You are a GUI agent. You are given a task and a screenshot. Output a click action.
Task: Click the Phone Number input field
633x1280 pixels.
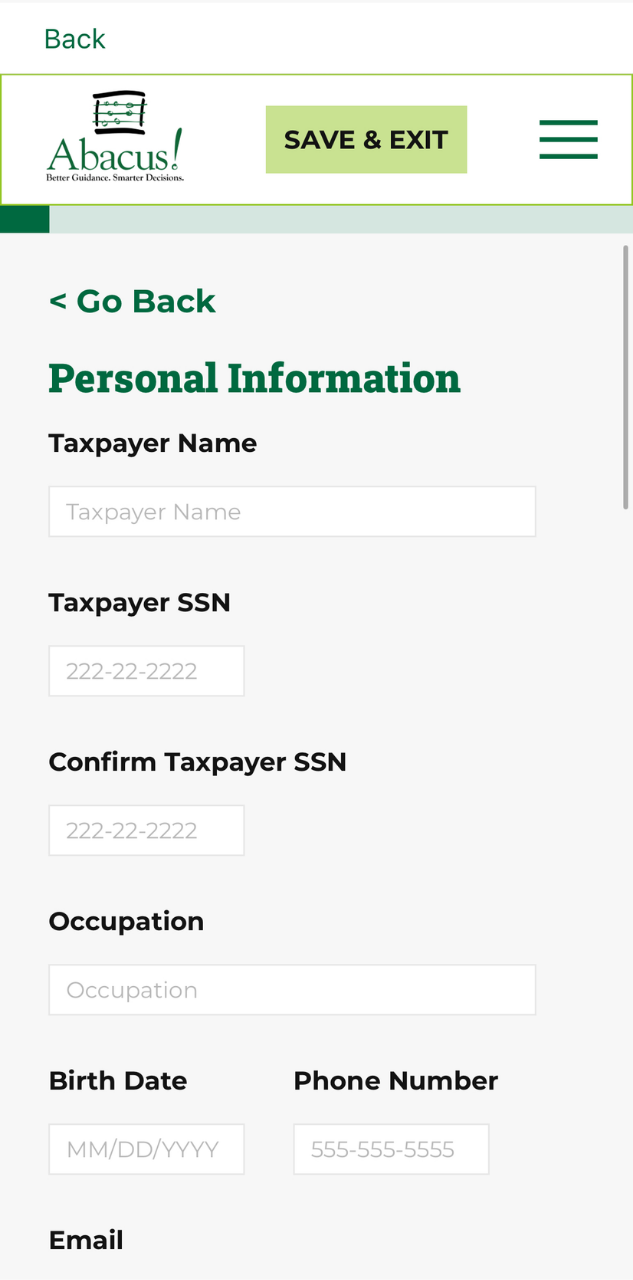[391, 1150]
